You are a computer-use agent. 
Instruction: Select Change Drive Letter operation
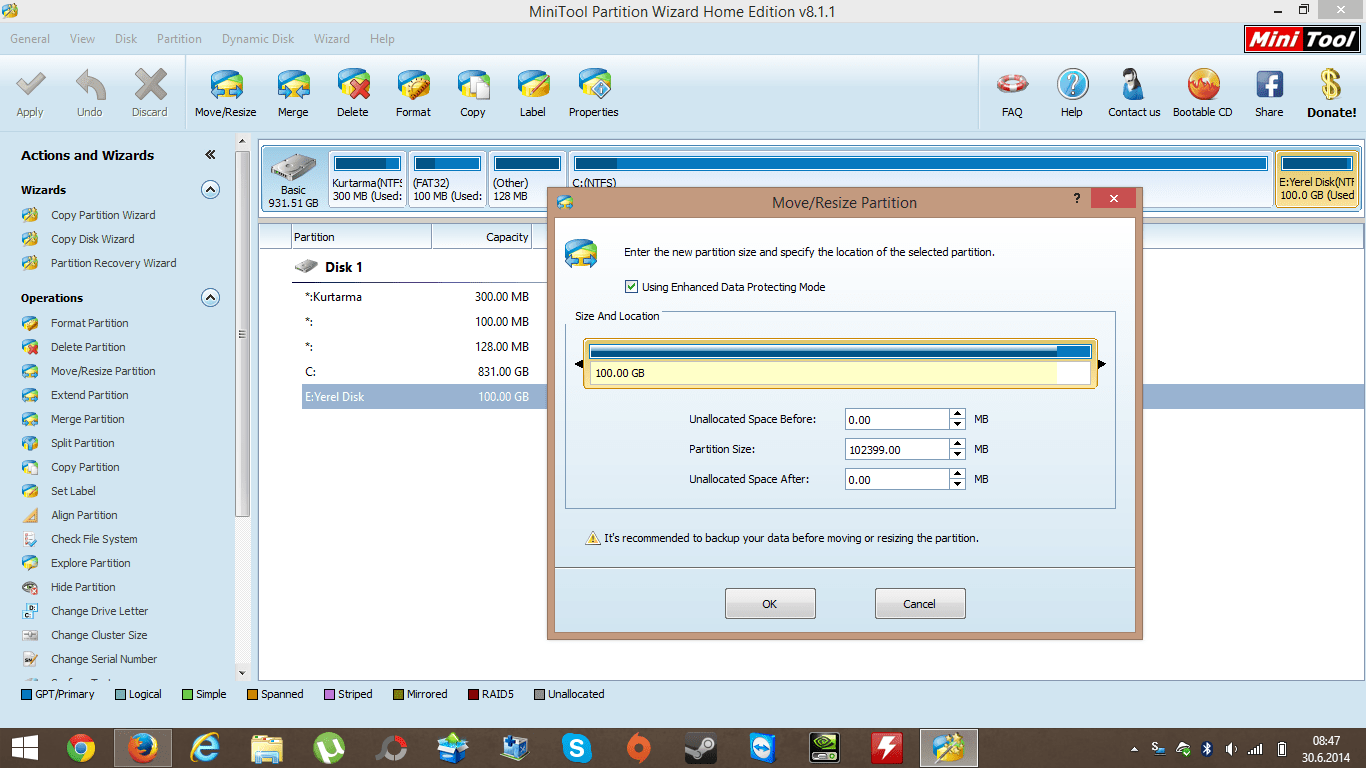[x=99, y=611]
